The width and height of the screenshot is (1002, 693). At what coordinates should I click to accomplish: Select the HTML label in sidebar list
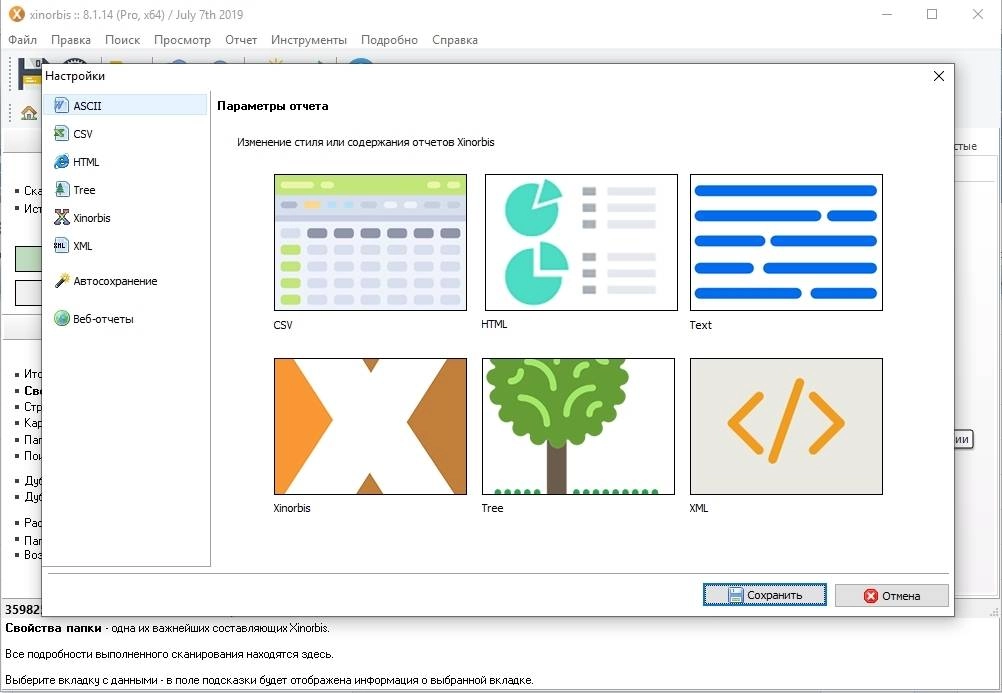(86, 162)
